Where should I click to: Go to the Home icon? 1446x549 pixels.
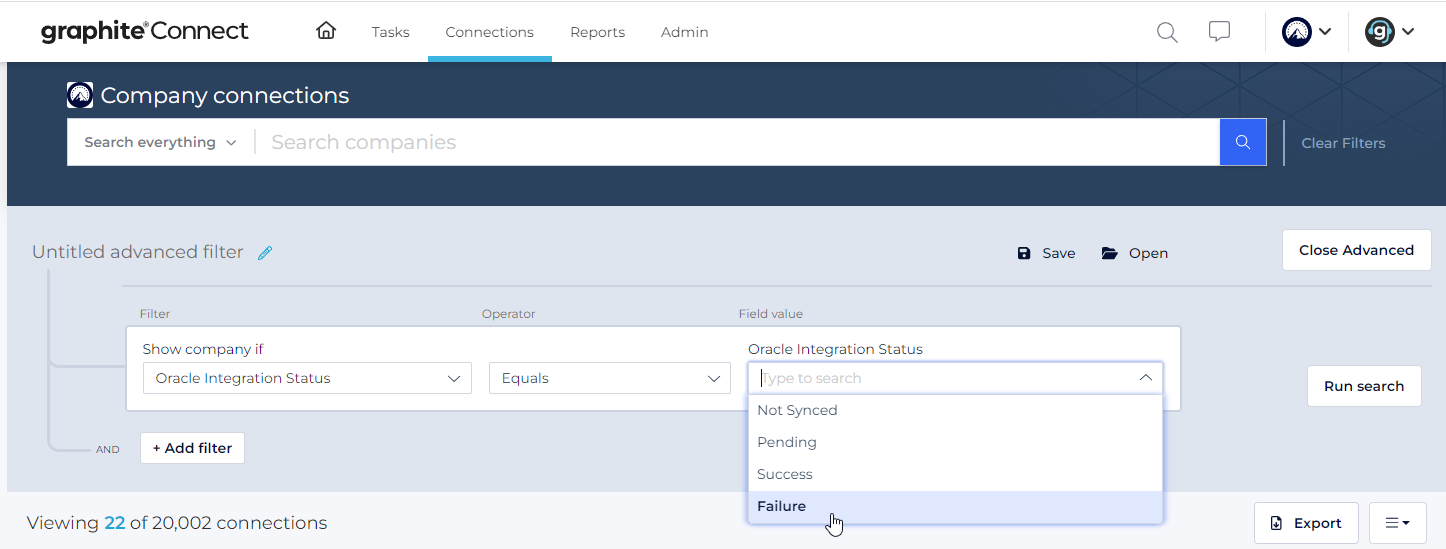(325, 31)
